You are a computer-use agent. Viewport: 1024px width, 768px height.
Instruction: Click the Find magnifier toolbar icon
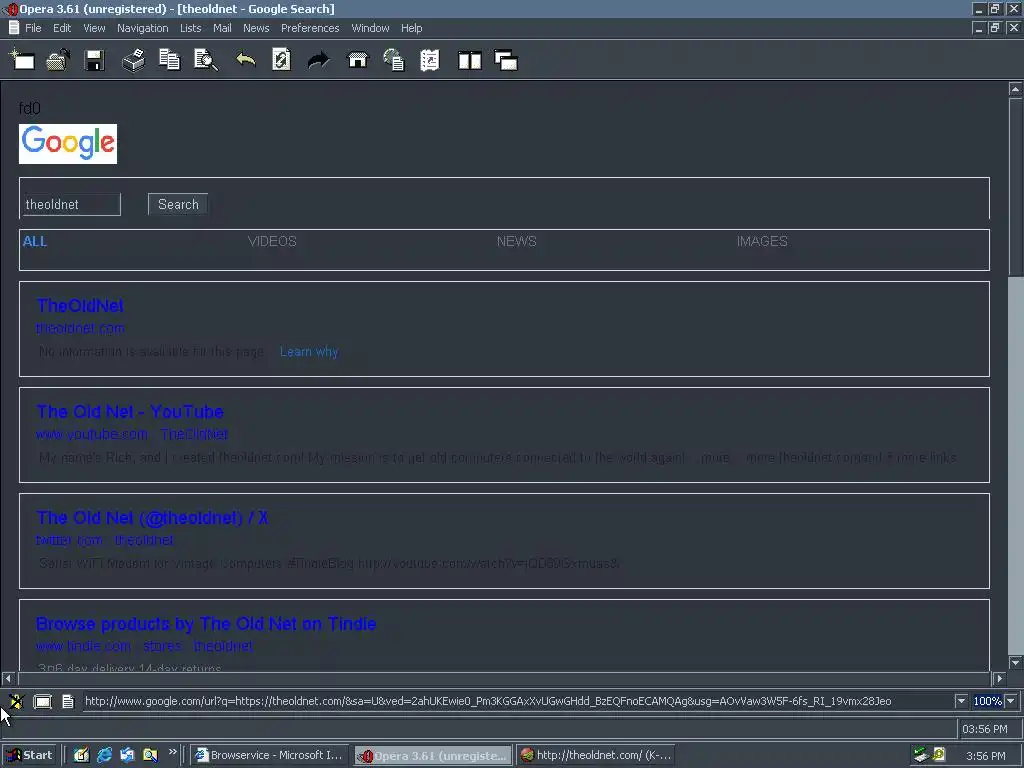[206, 60]
